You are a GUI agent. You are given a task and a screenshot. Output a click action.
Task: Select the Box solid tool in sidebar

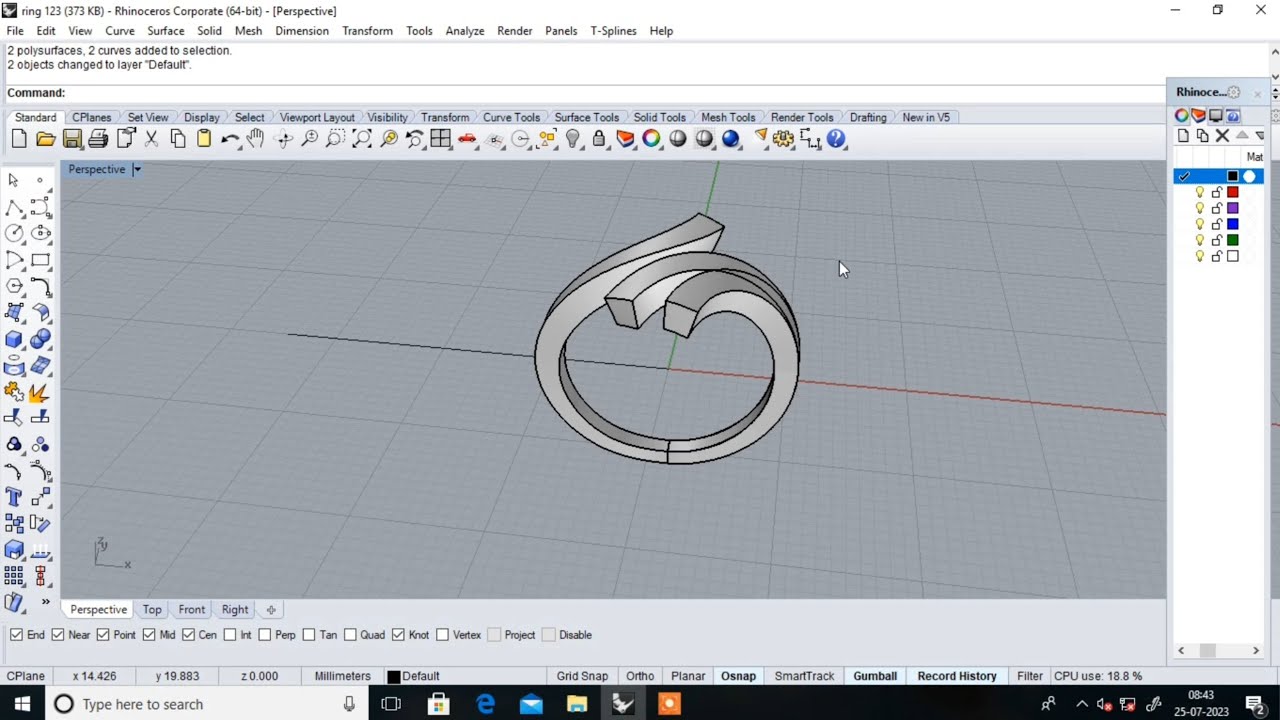coord(14,339)
